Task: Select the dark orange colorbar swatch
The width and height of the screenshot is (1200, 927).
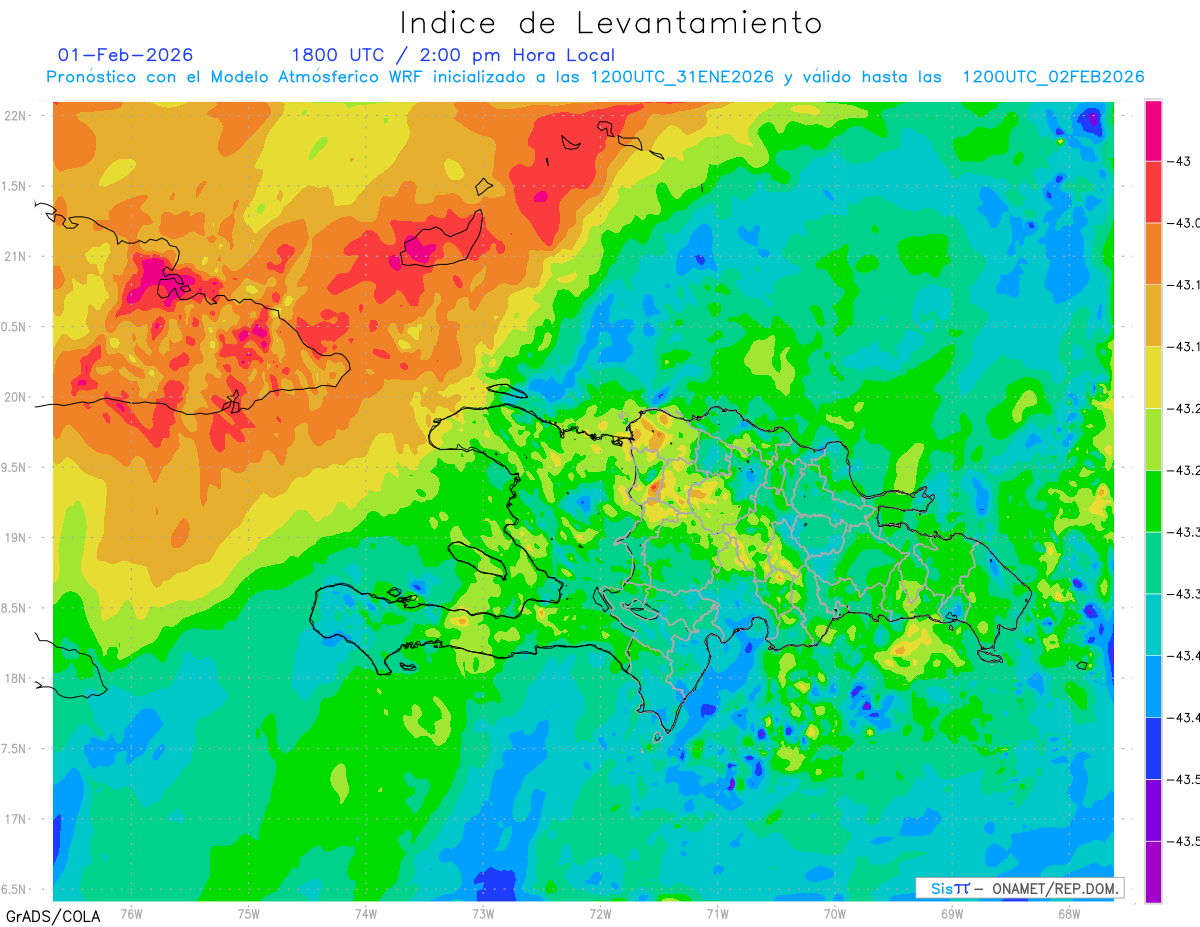Action: coord(1153,254)
